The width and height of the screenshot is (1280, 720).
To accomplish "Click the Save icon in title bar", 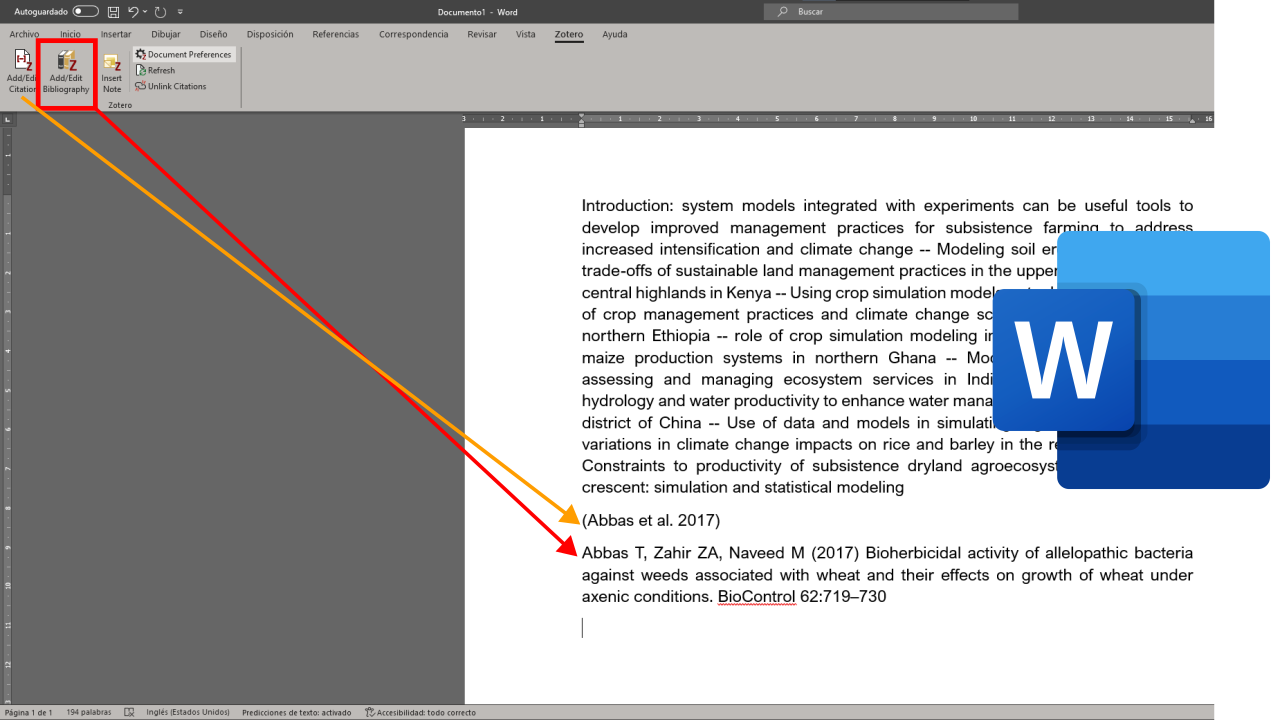I will click(x=113, y=12).
